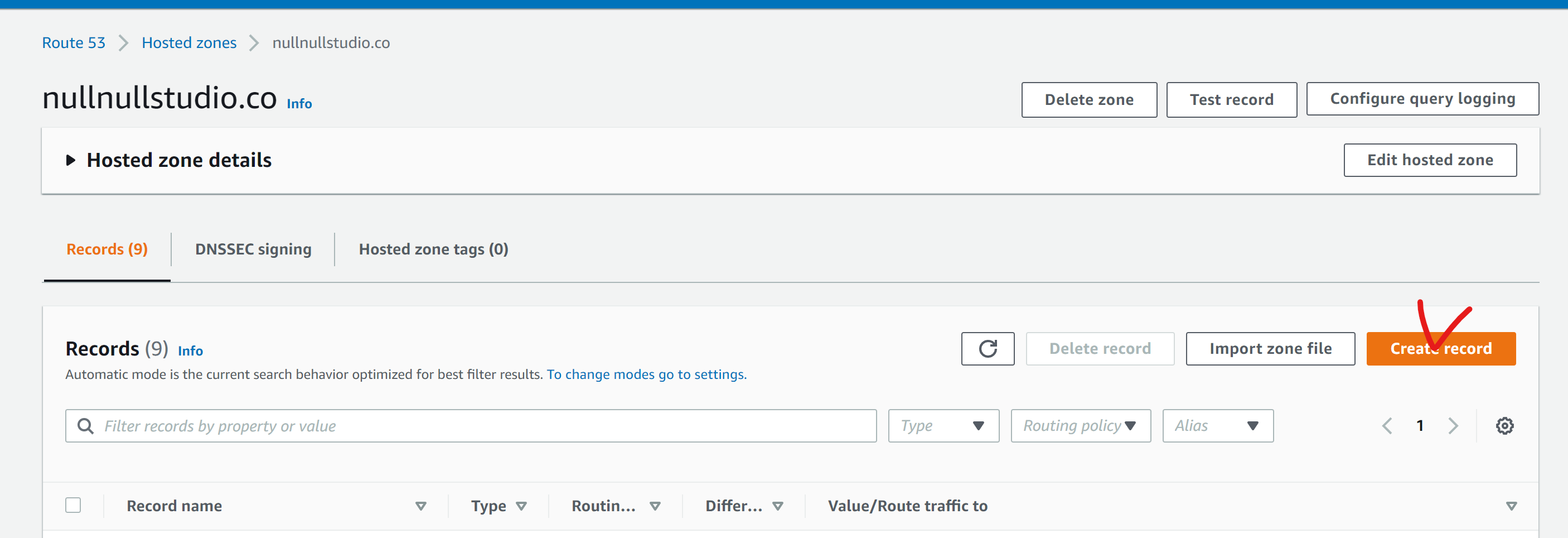This screenshot has width=1568, height=538.
Task: Click the Delete record button
Action: pos(1100,348)
